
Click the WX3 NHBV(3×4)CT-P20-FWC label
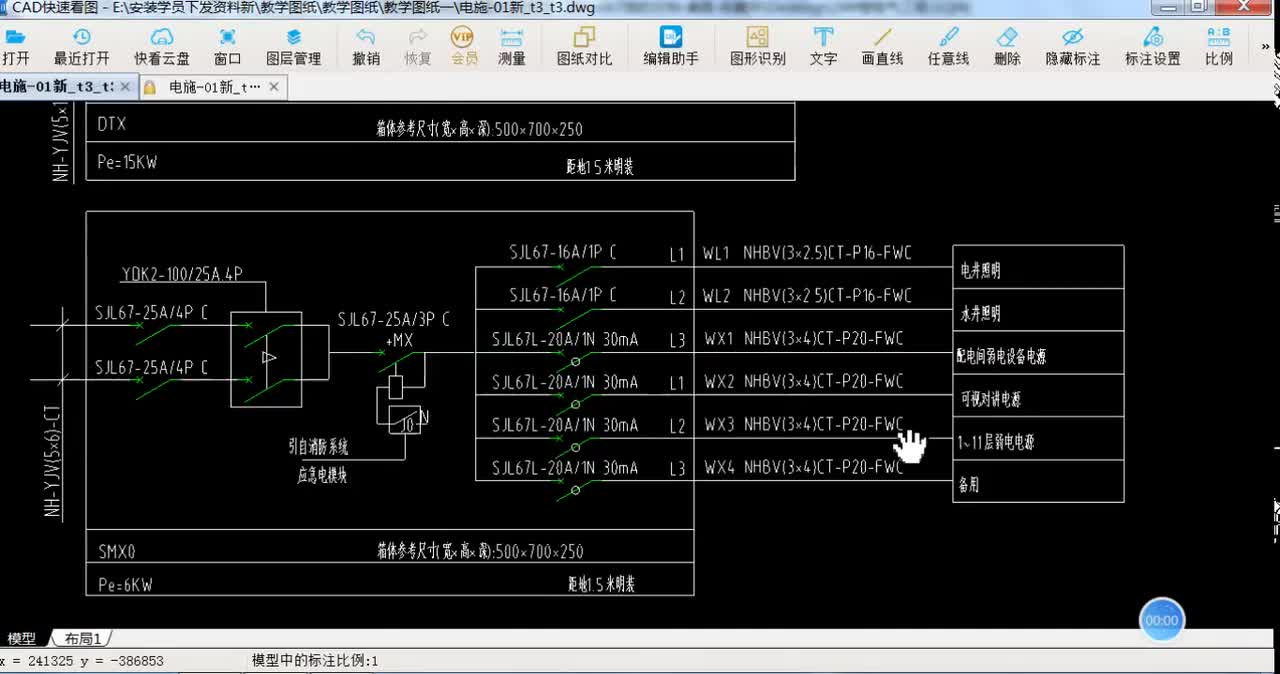coord(803,424)
